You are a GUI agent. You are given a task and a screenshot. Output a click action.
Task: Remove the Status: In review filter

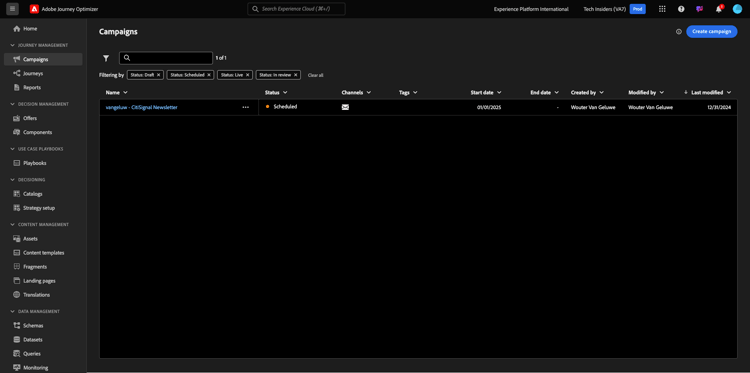296,75
